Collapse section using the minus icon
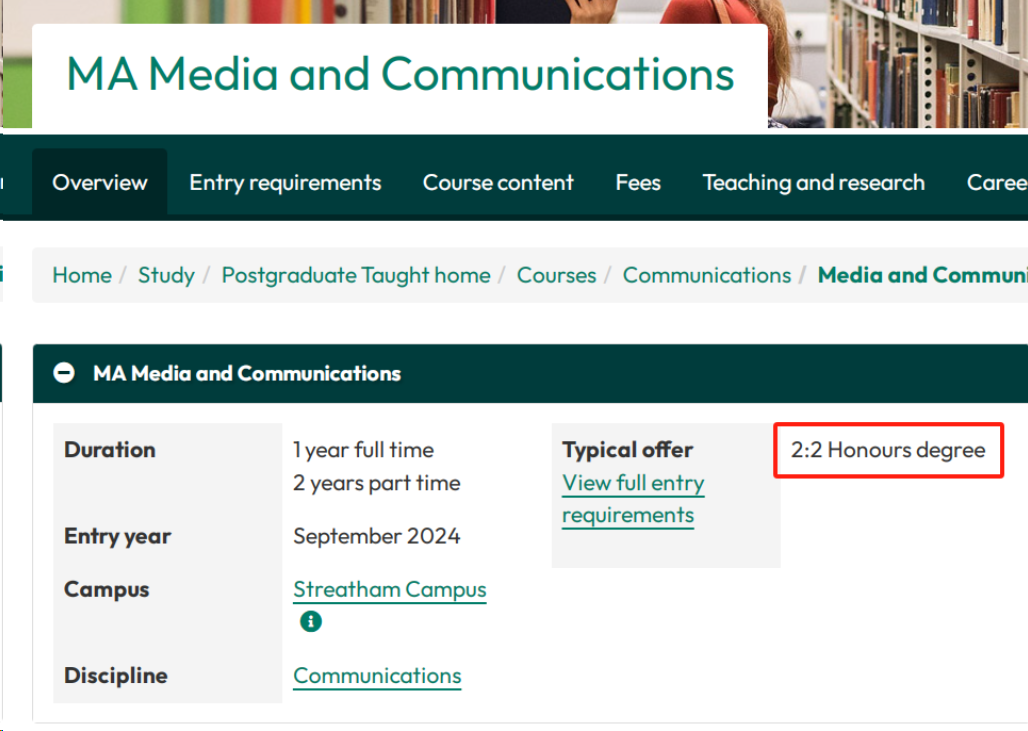Image resolution: width=1028 pixels, height=731 pixels. pos(64,374)
